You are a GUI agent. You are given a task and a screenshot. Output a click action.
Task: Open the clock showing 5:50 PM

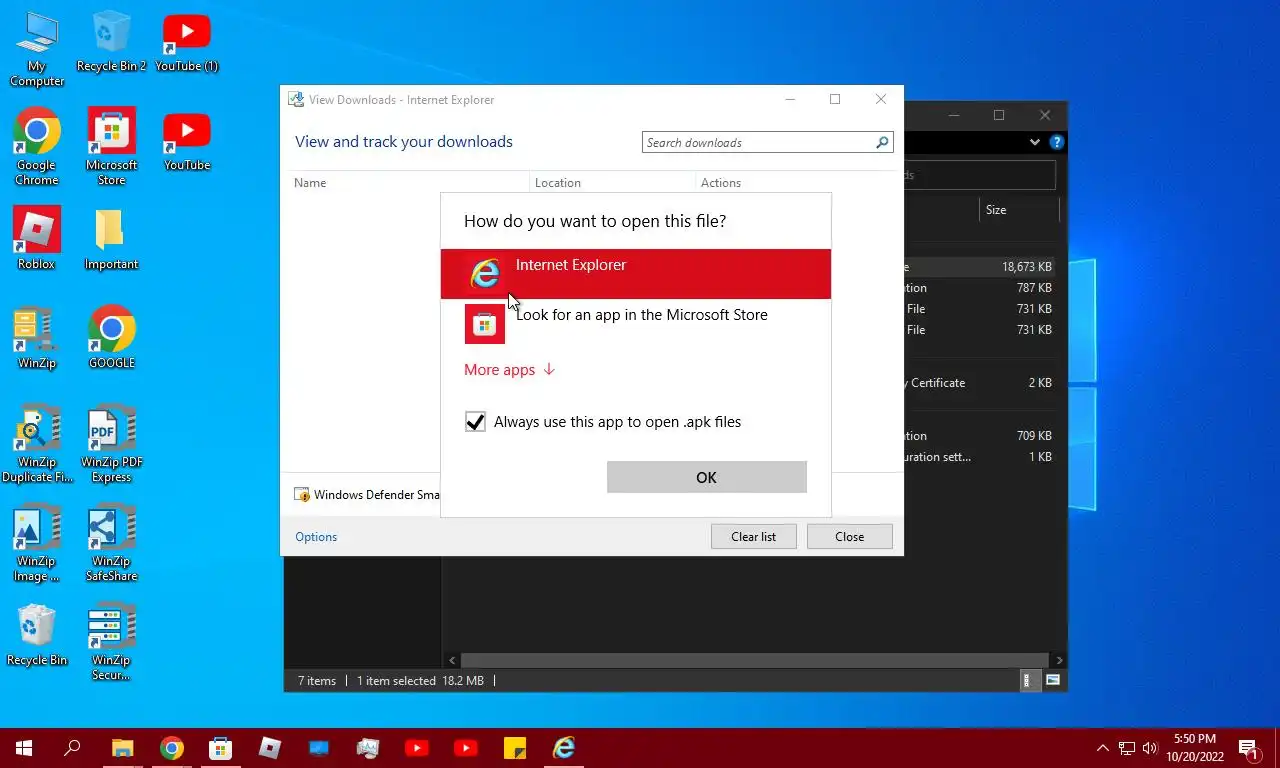click(x=1194, y=748)
